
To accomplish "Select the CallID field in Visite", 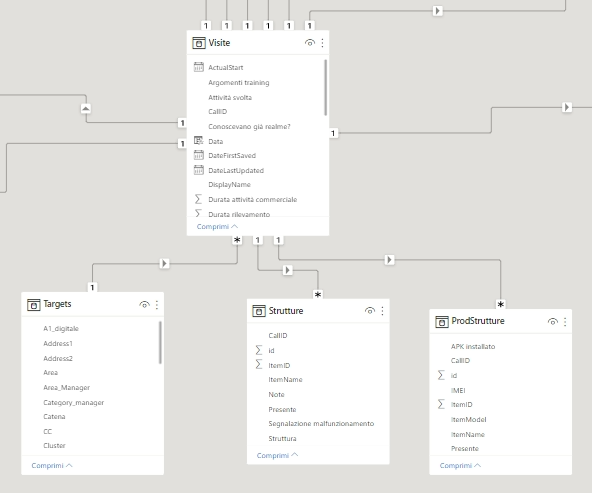I will tap(217, 111).
